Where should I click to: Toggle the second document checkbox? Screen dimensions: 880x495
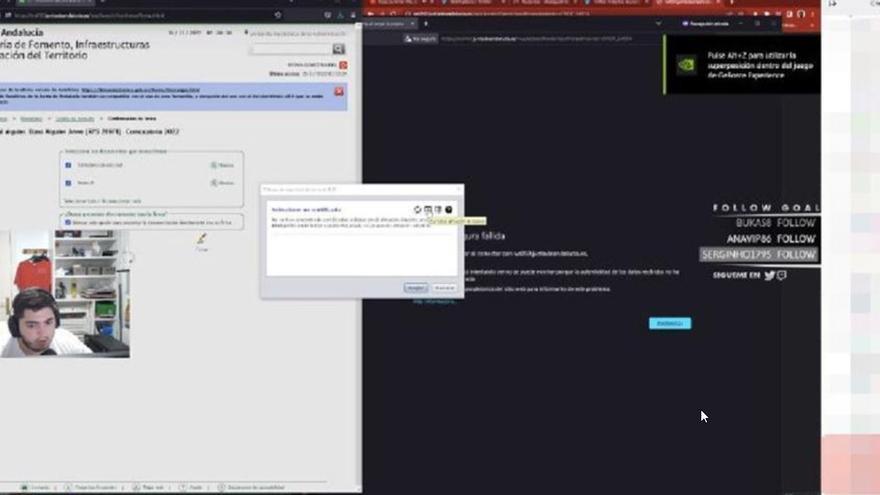click(68, 183)
